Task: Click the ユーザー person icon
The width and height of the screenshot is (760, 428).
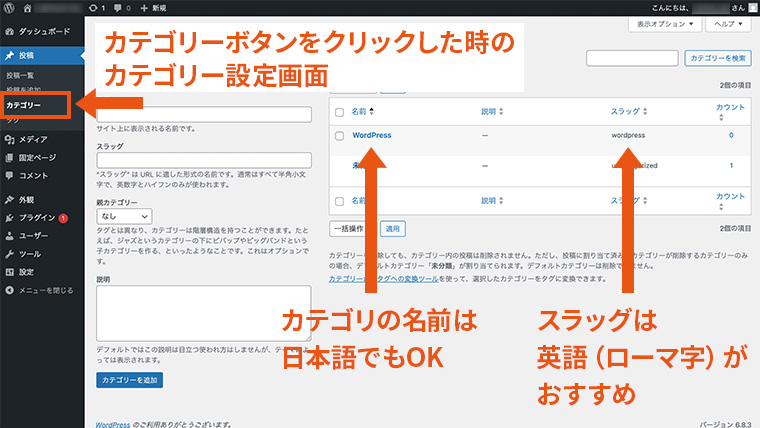Action: [9, 236]
